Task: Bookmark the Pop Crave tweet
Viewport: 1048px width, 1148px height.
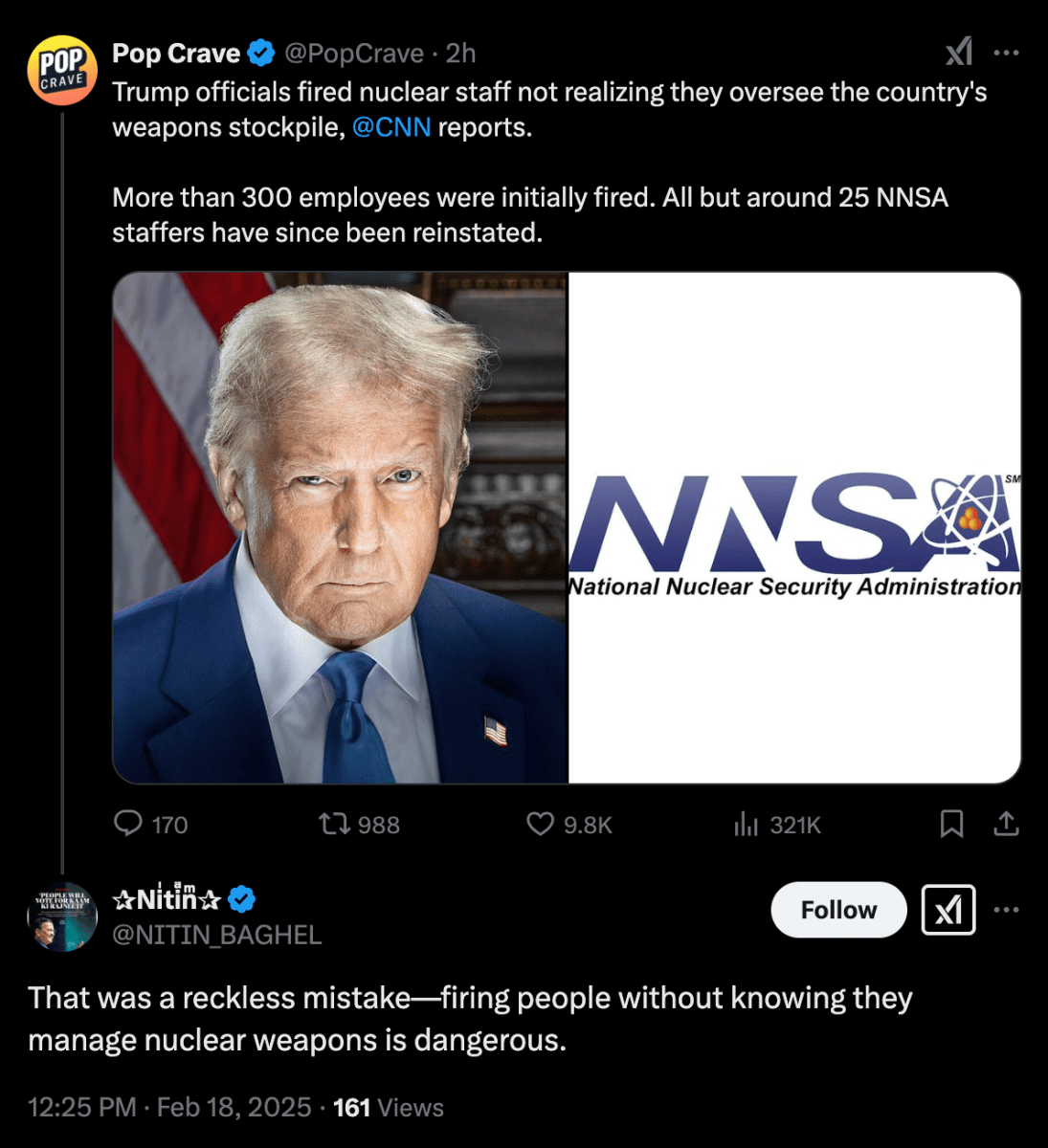Action: (x=951, y=824)
